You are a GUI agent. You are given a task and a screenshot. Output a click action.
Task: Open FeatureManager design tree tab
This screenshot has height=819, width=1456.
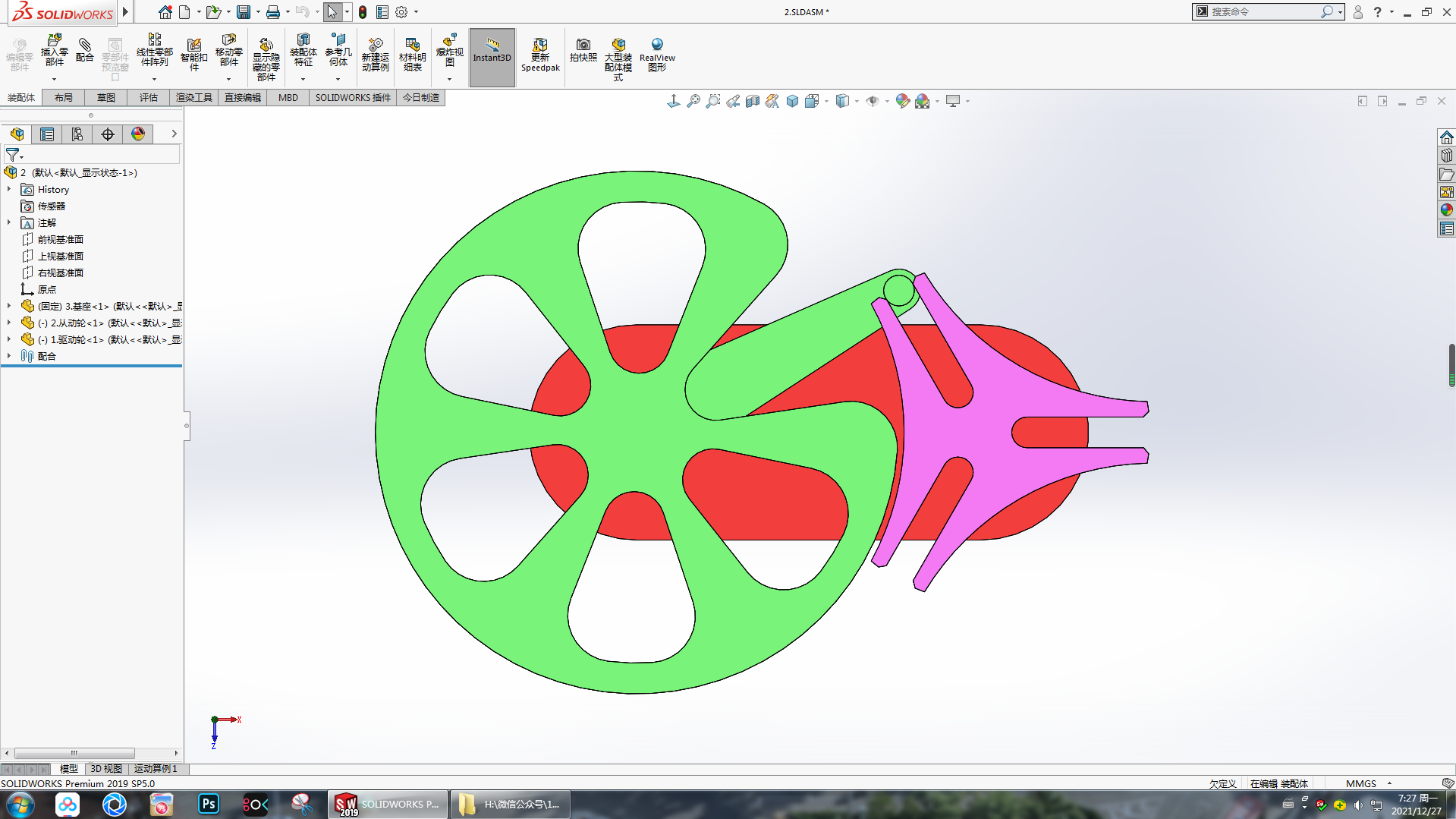point(17,134)
